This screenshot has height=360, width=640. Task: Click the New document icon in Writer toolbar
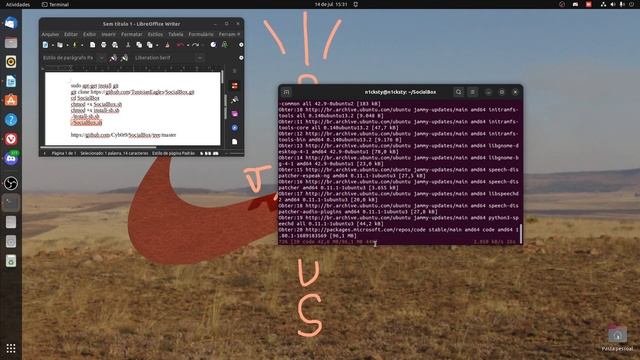(x=45, y=45)
